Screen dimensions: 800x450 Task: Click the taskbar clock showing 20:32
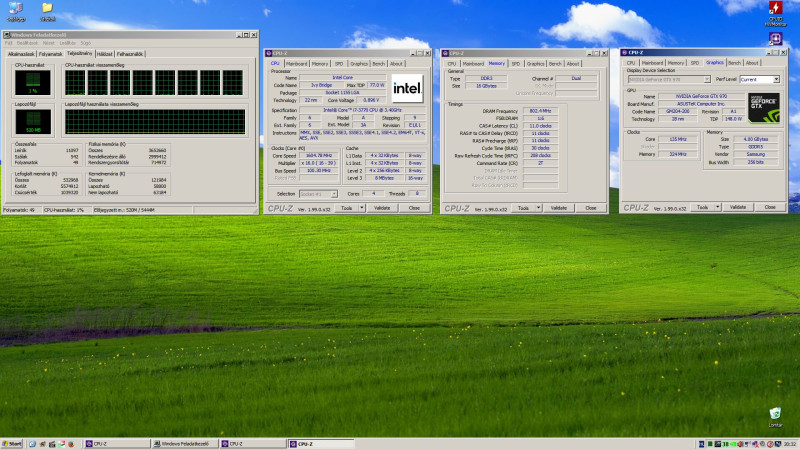pyautogui.click(x=789, y=444)
